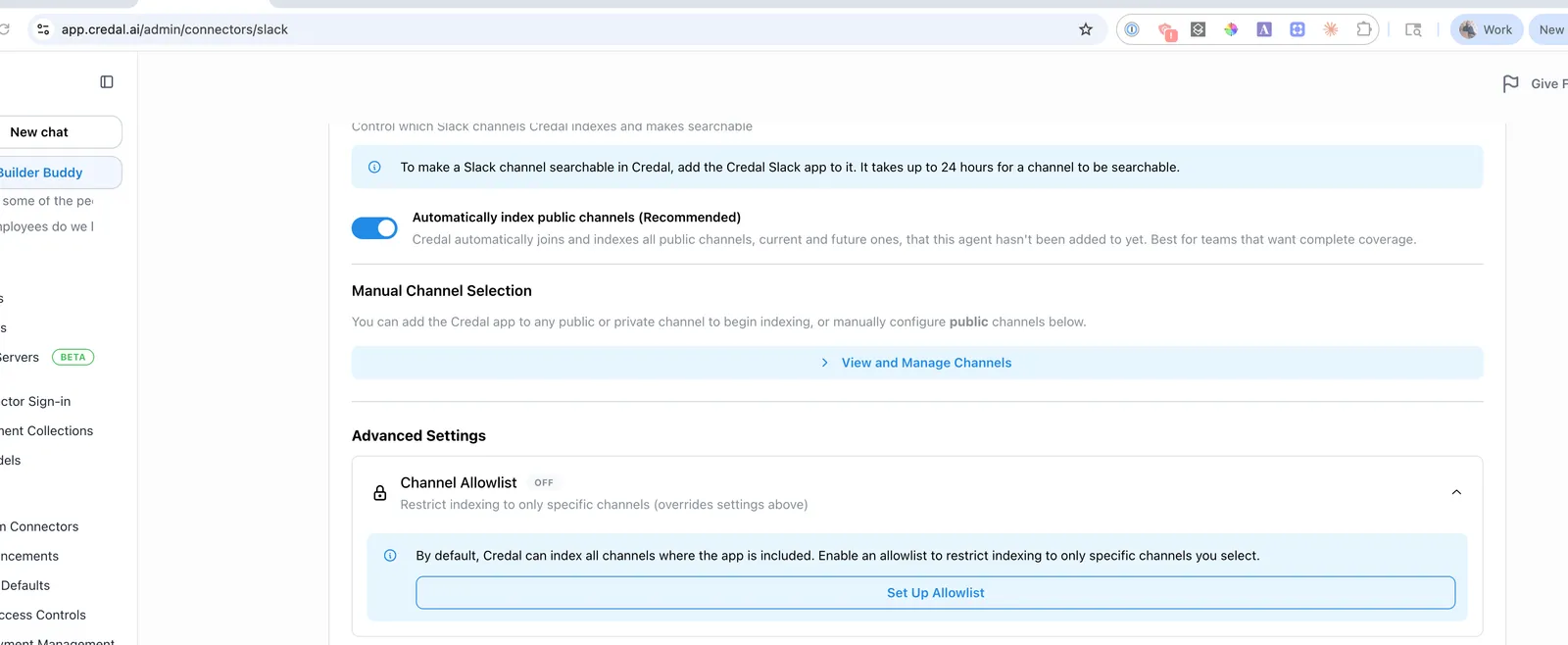Click the Manual Channel Selection heading
Screen dimensions: 1568x645
(x=442, y=291)
